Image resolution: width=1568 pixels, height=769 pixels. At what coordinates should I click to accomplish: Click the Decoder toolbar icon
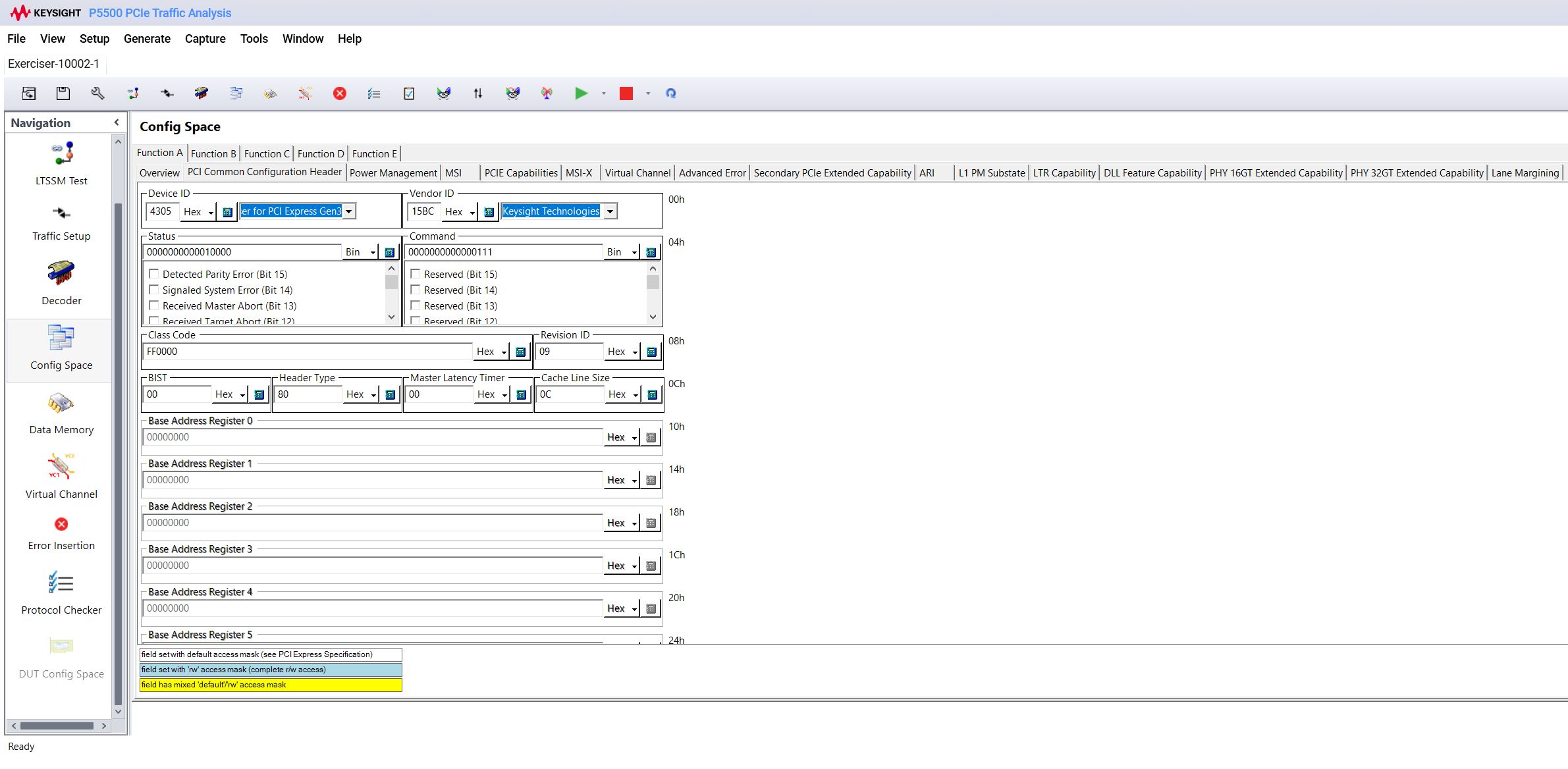click(x=202, y=93)
